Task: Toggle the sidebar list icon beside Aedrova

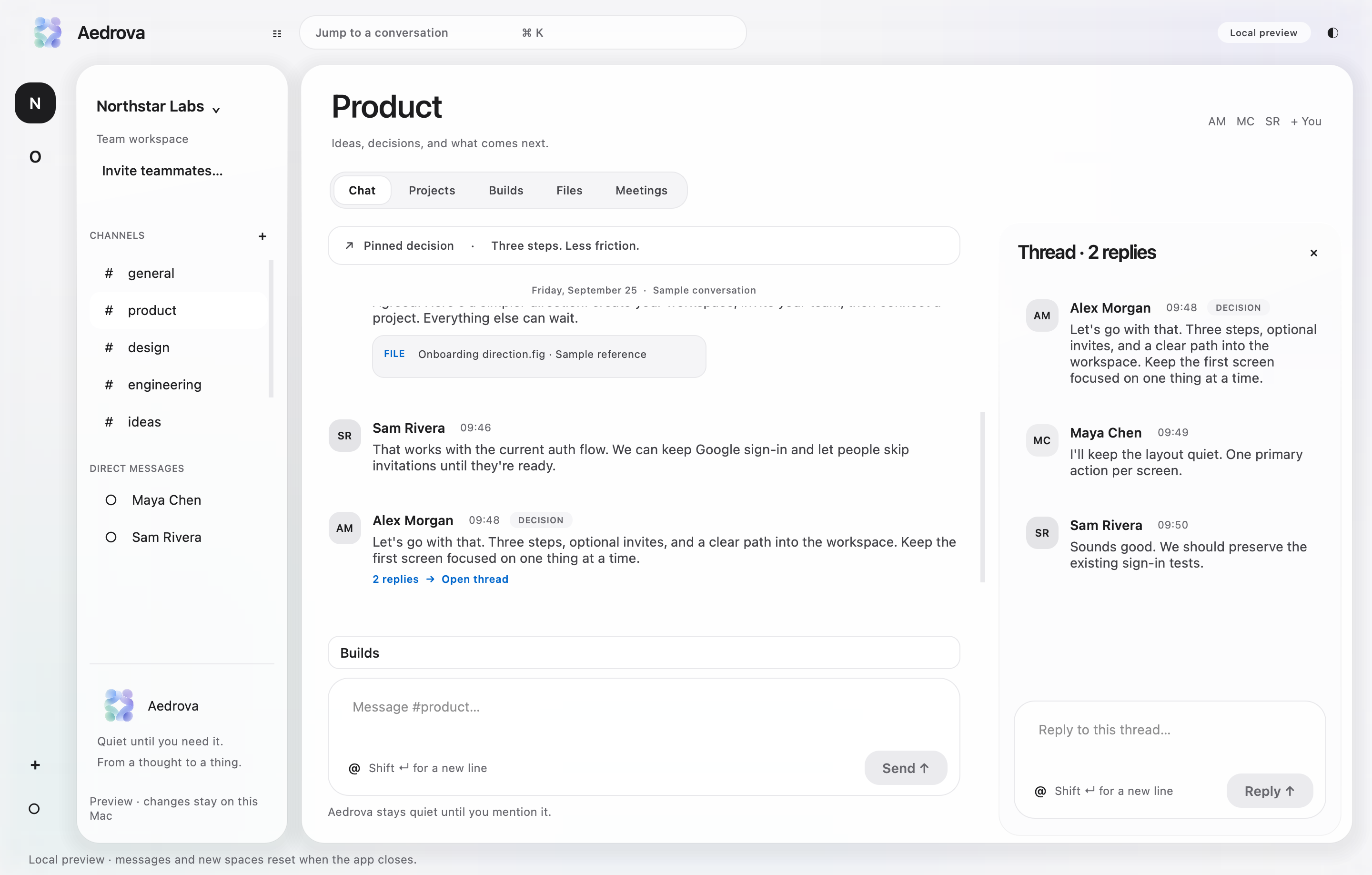Action: 277,34
